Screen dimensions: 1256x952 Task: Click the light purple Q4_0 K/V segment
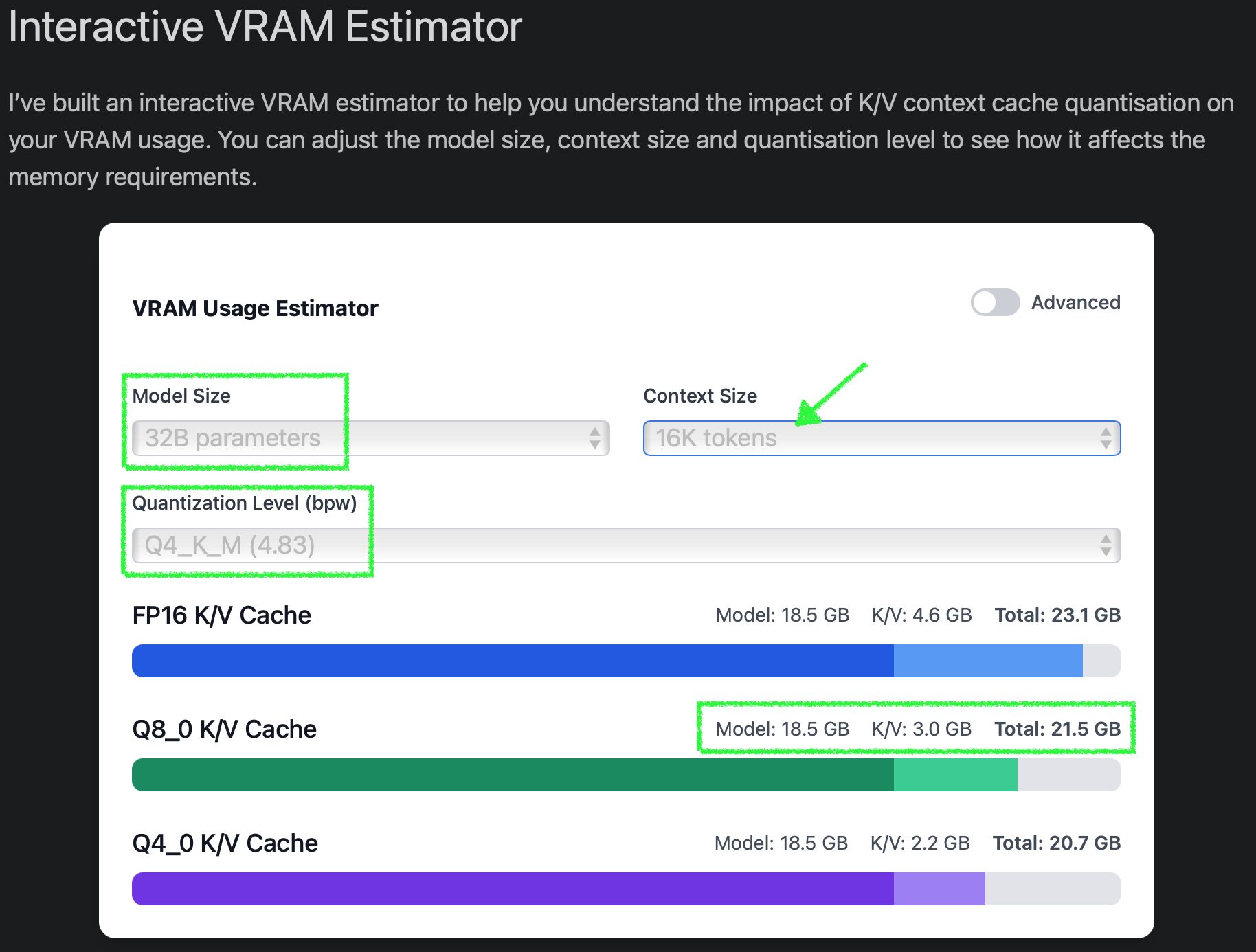tap(939, 889)
